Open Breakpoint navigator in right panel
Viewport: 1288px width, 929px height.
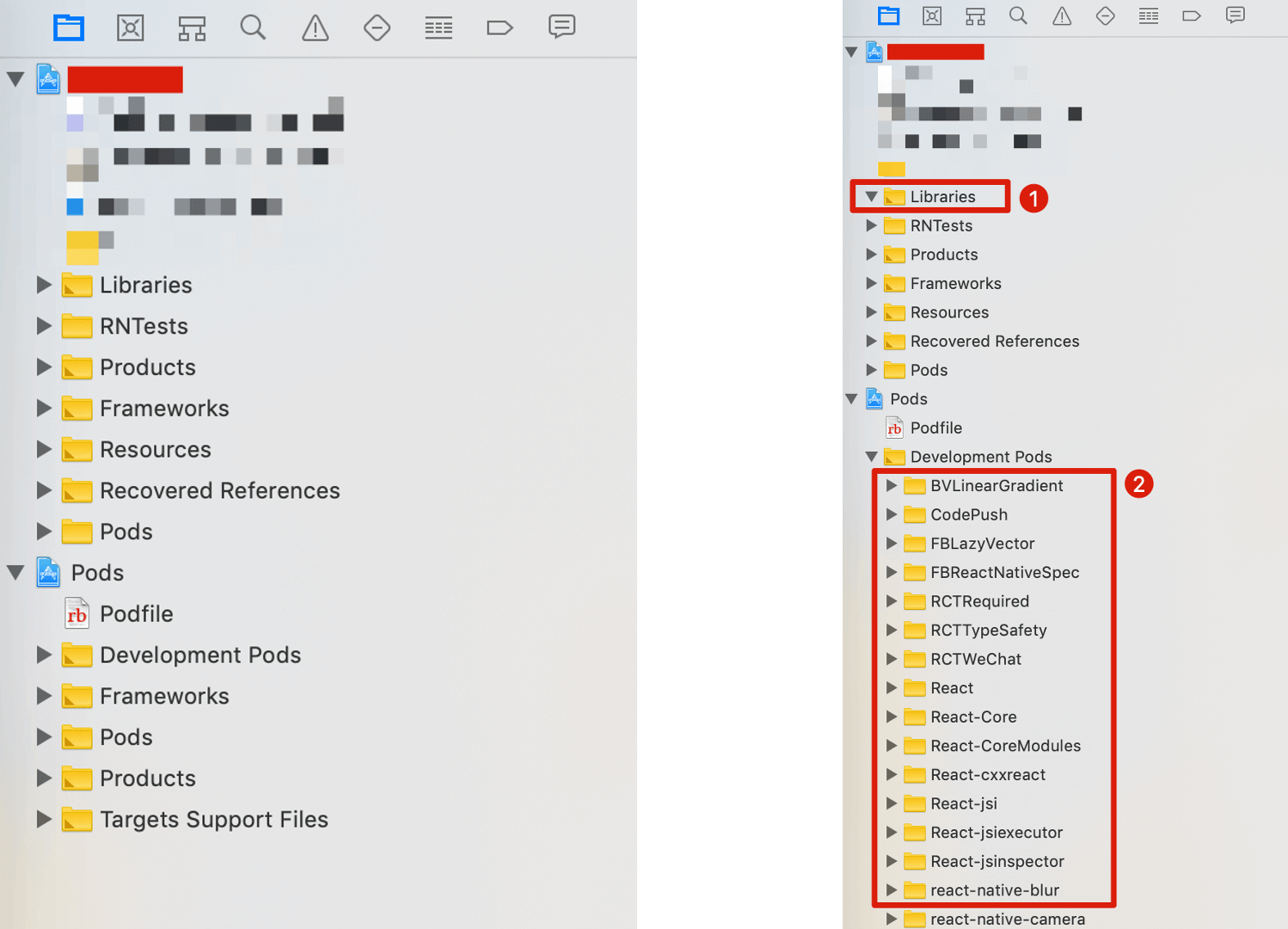point(1192,15)
